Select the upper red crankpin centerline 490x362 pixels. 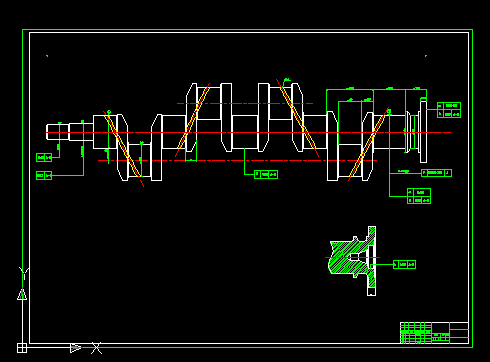click(x=245, y=104)
